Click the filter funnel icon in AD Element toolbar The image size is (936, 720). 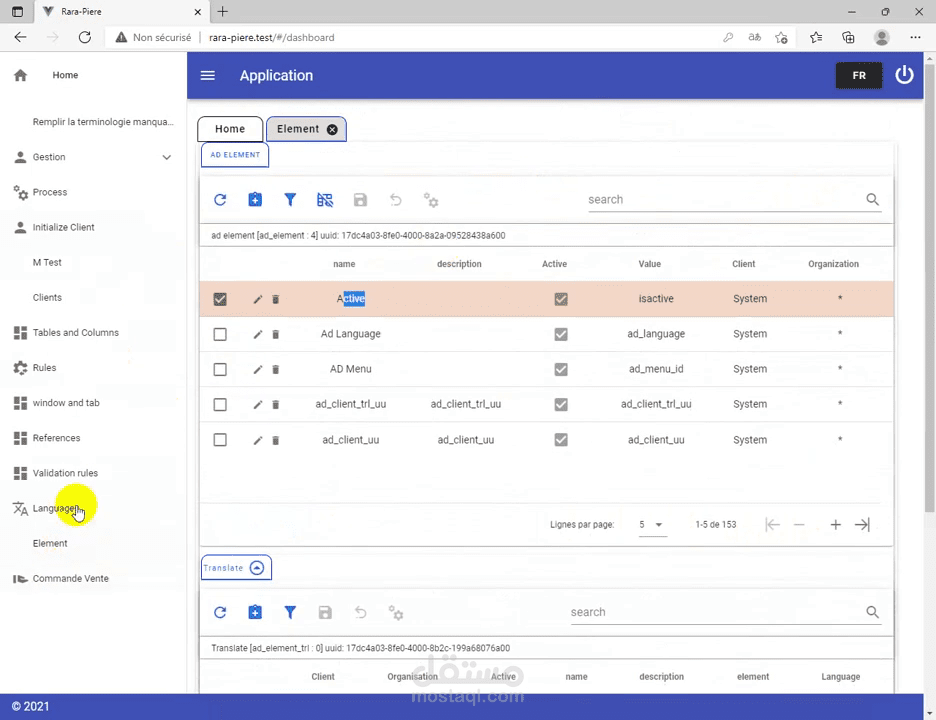pos(290,199)
